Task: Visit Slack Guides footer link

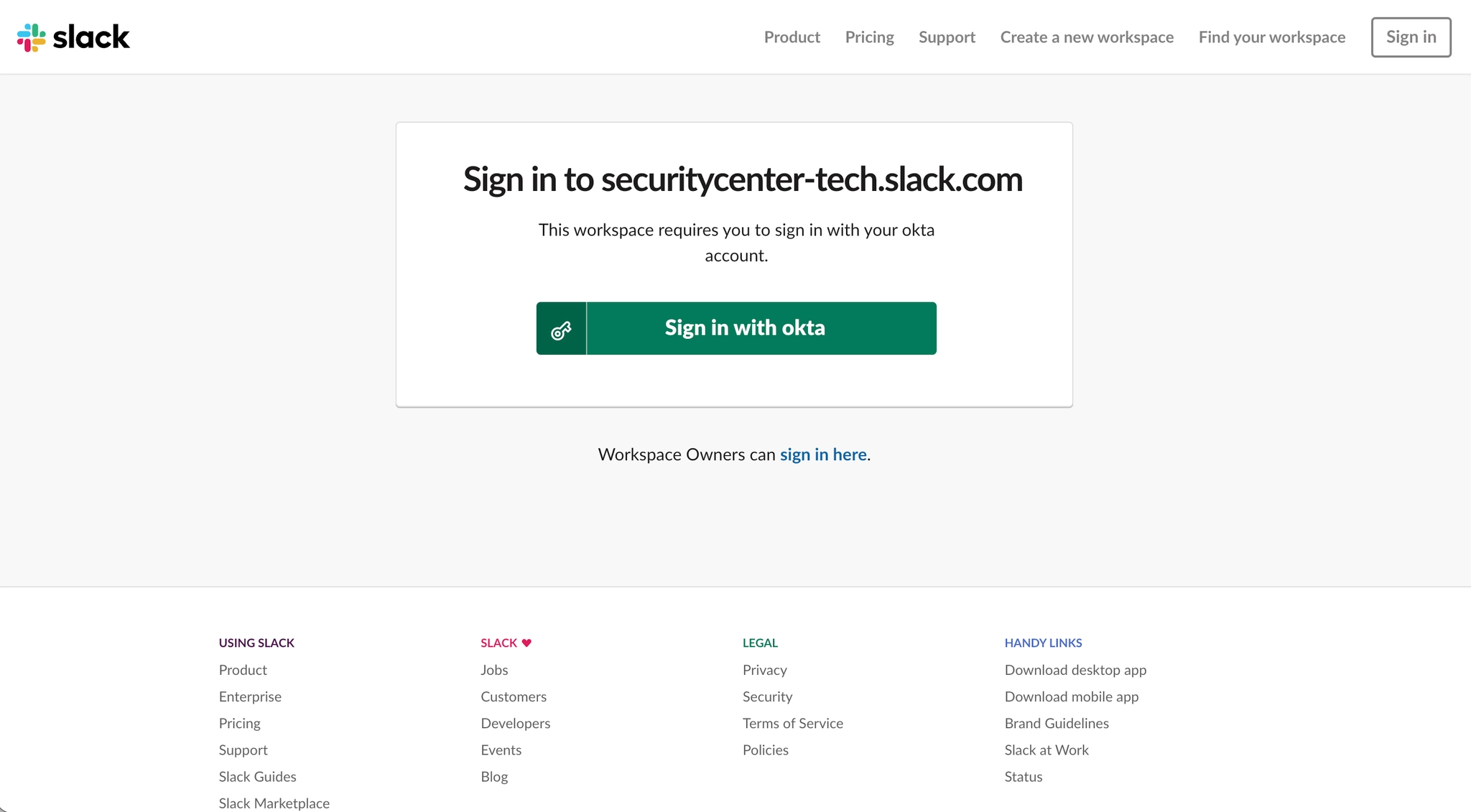Action: 257,776
